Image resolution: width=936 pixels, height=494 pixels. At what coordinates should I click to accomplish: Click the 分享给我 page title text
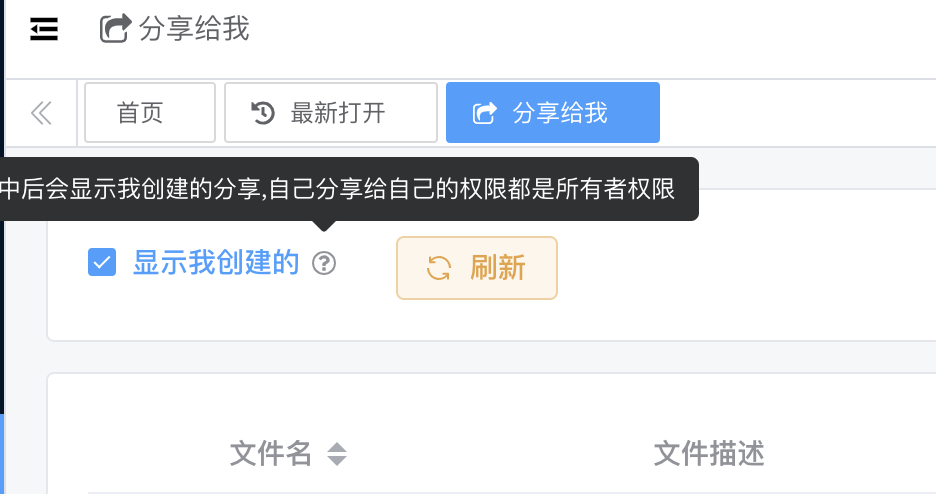(194, 29)
